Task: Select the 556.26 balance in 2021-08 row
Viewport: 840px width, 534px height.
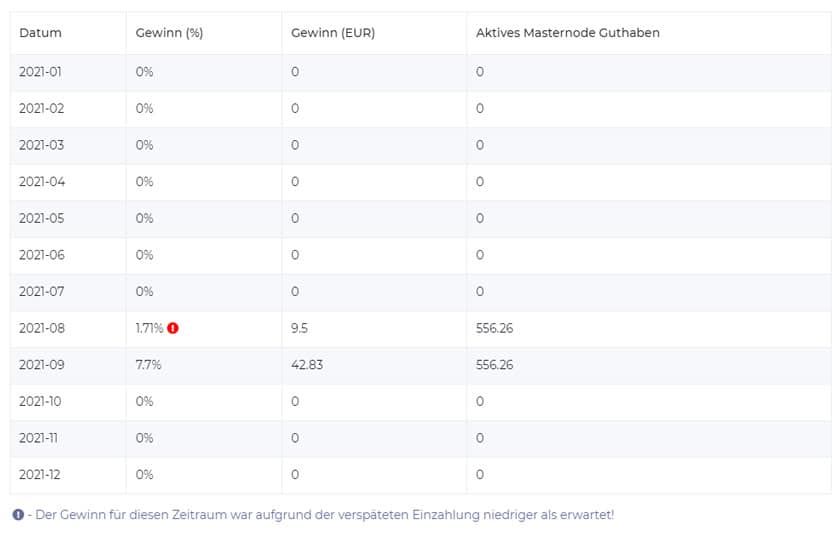Action: [494, 328]
